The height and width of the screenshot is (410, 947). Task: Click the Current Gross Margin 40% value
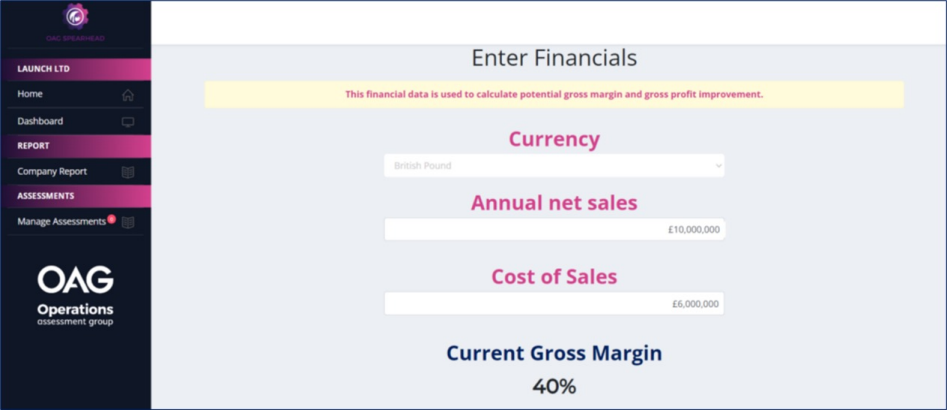pos(554,386)
